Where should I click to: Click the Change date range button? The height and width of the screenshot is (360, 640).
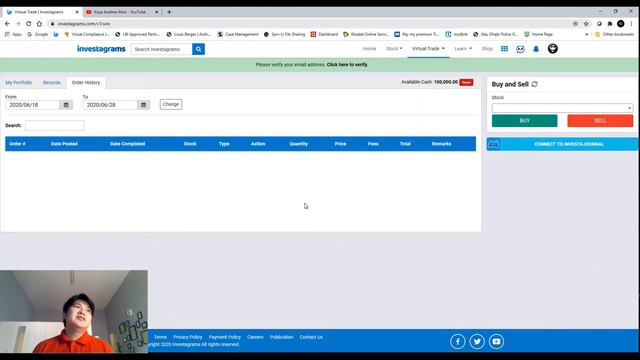171,104
